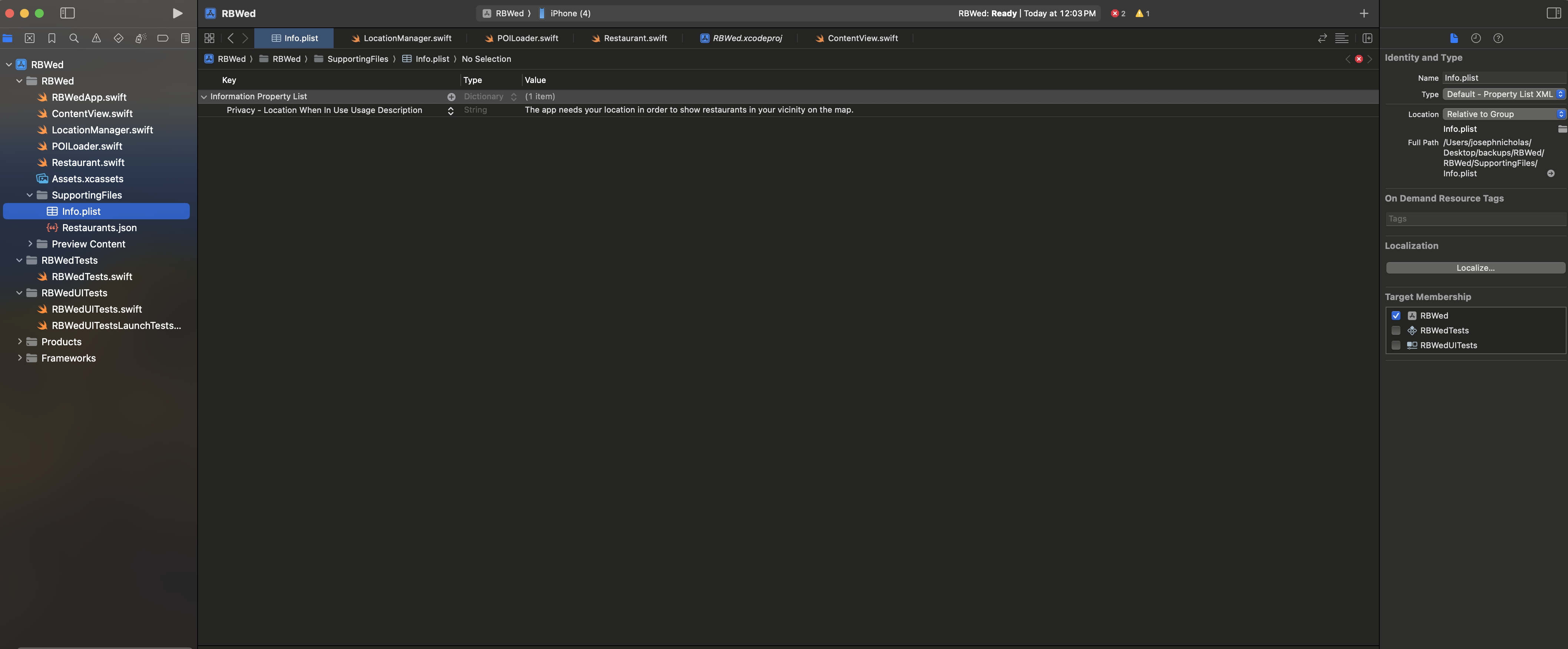1568x649 pixels.
Task: Click the red error count badge
Action: pyautogui.click(x=1118, y=13)
